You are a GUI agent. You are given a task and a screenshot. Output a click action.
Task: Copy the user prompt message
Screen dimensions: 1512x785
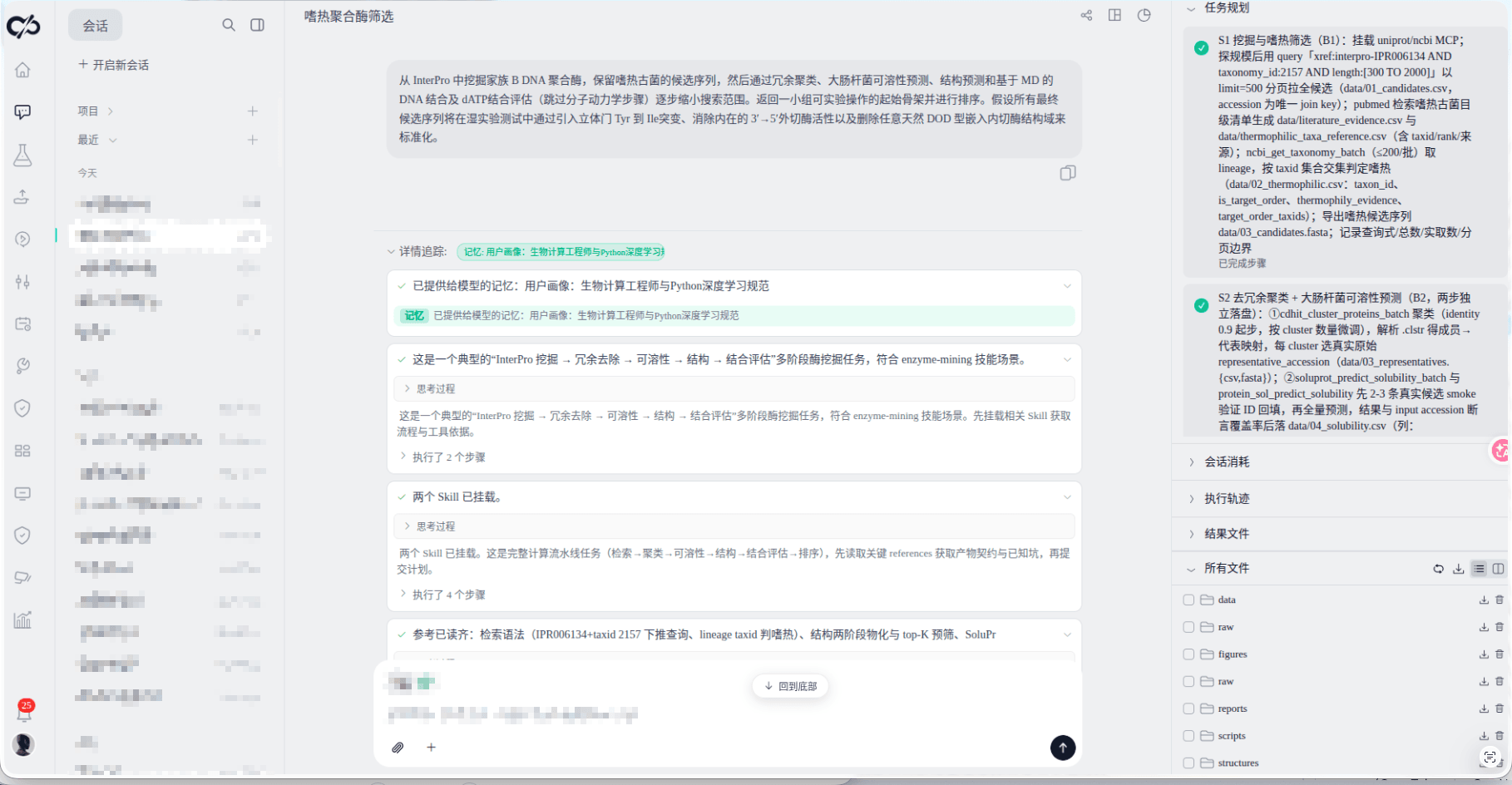pos(1068,173)
